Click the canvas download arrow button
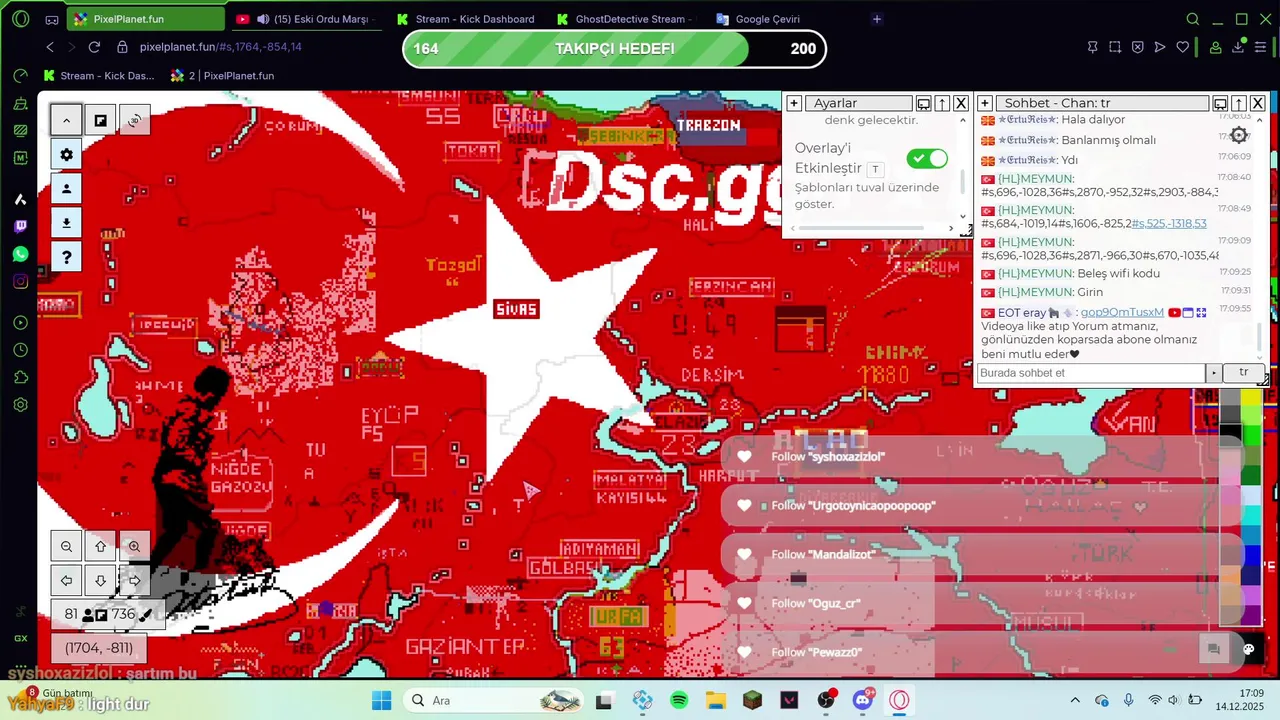1280x720 pixels. pos(66,223)
